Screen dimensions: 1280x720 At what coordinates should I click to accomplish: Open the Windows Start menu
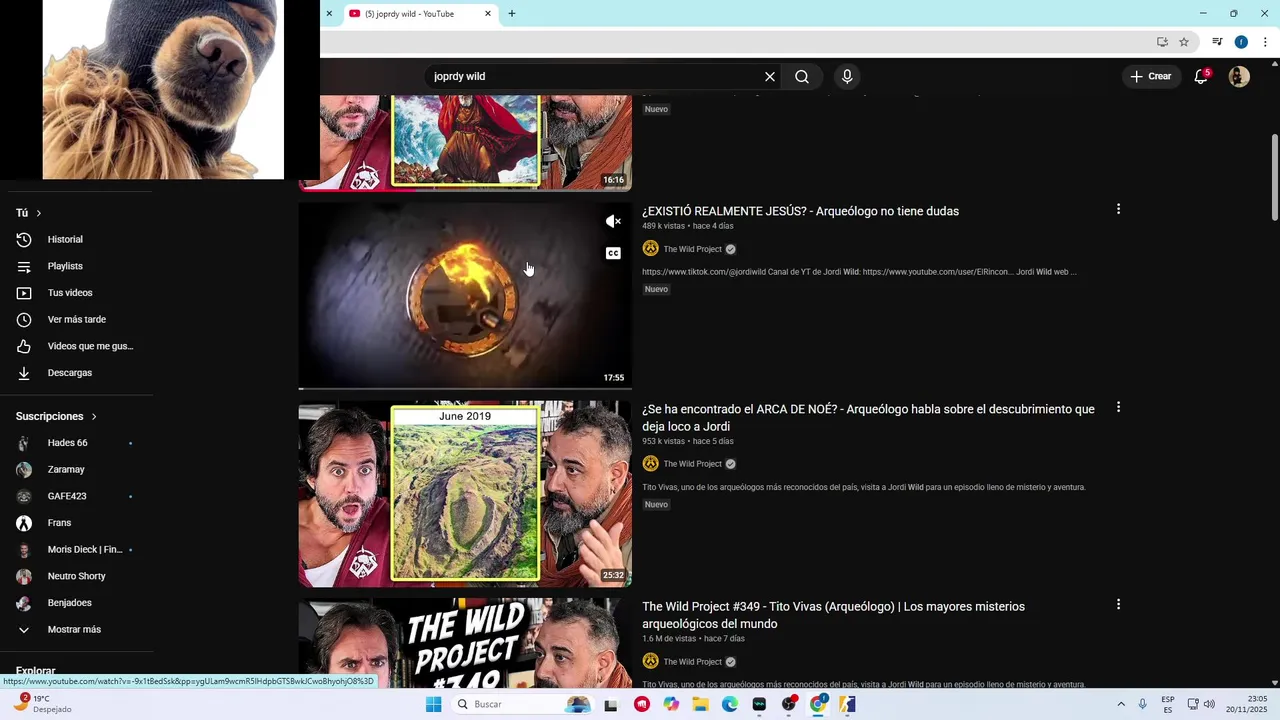pyautogui.click(x=433, y=704)
